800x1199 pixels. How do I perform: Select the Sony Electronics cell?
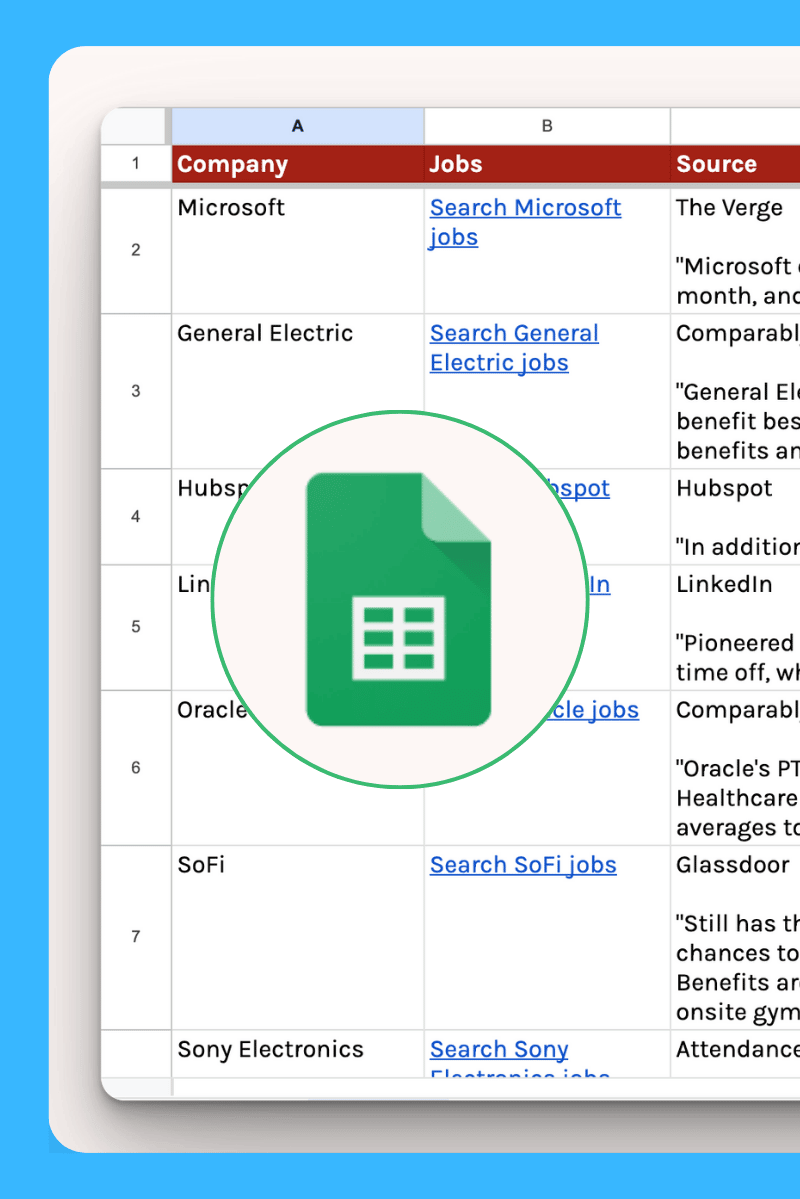(298, 1054)
